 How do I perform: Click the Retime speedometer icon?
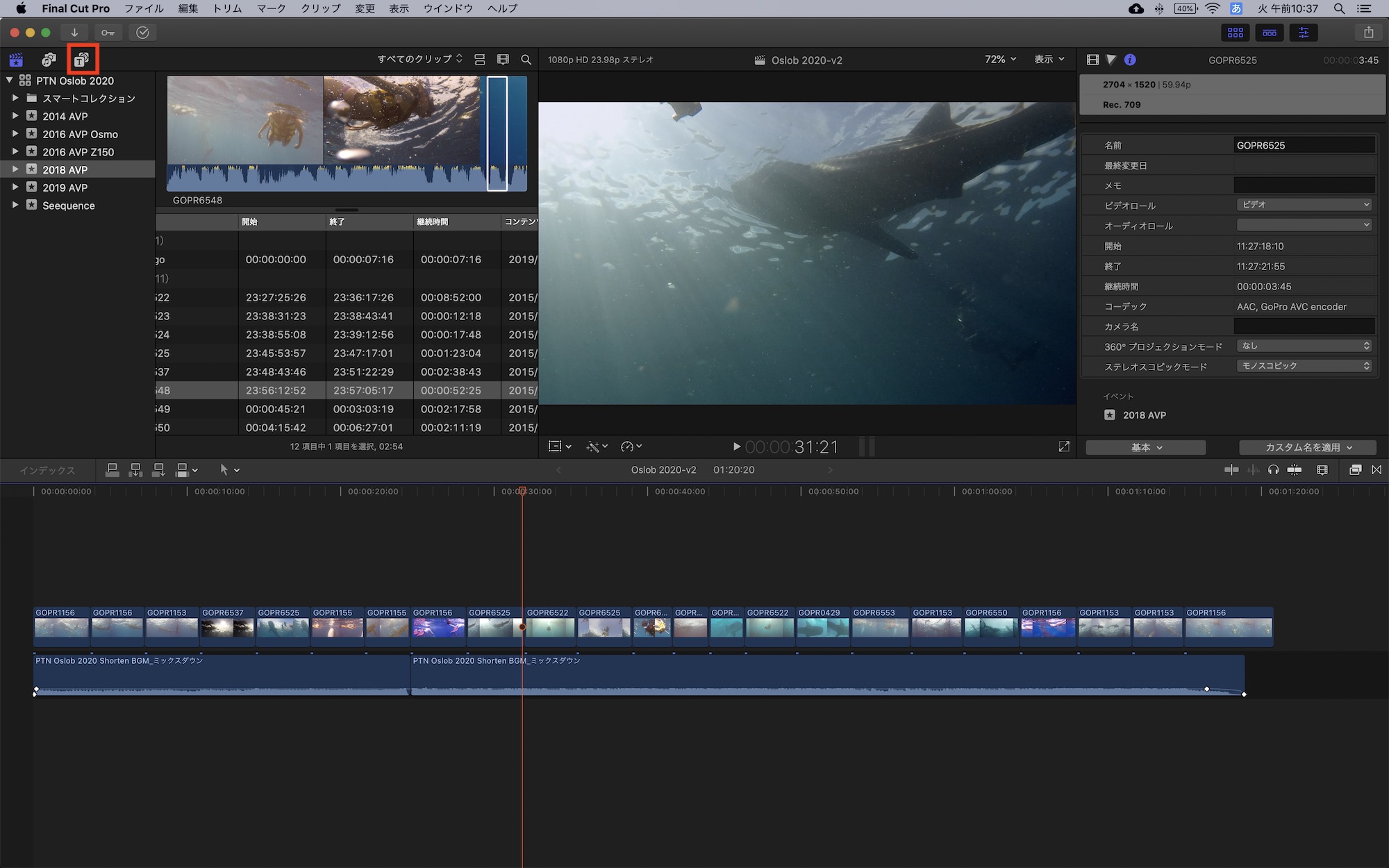628,446
